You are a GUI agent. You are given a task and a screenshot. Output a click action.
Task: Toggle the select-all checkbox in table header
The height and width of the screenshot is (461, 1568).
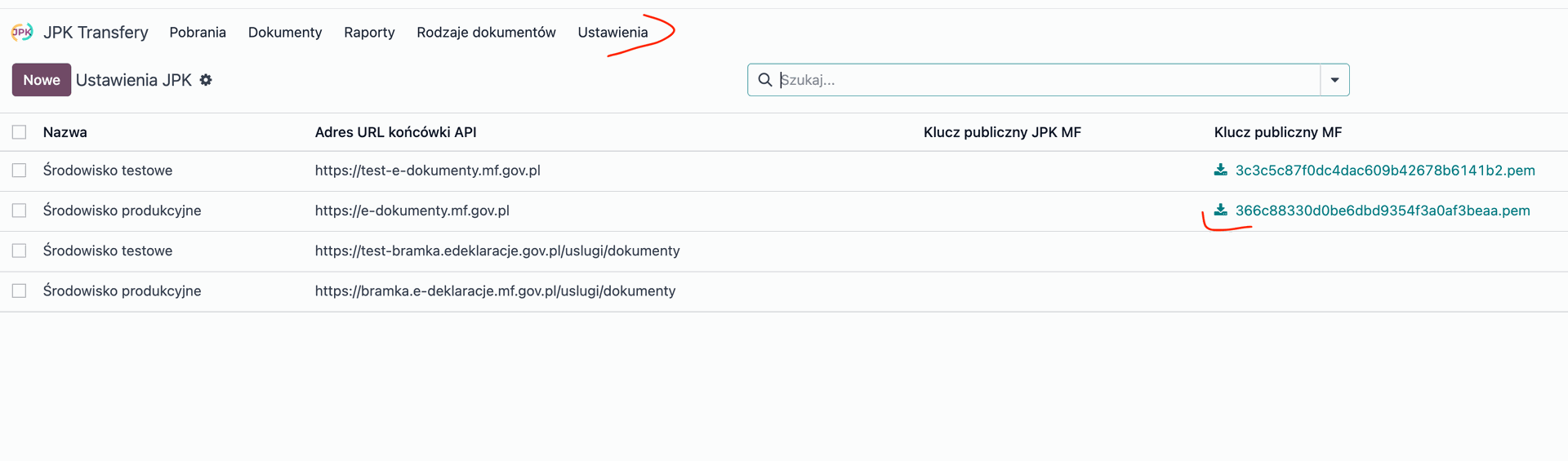coord(20,132)
